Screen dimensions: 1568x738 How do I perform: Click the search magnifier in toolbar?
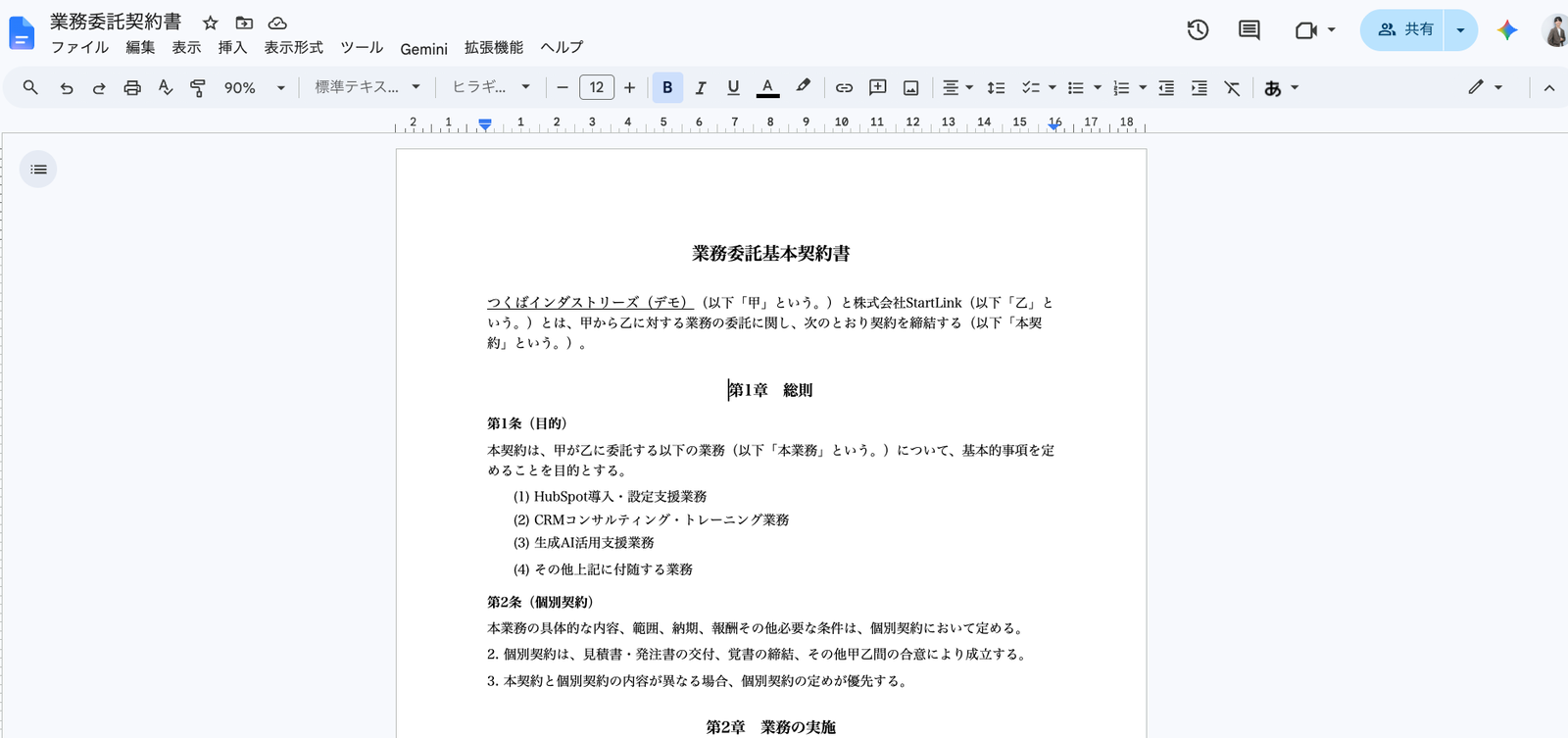(x=30, y=87)
